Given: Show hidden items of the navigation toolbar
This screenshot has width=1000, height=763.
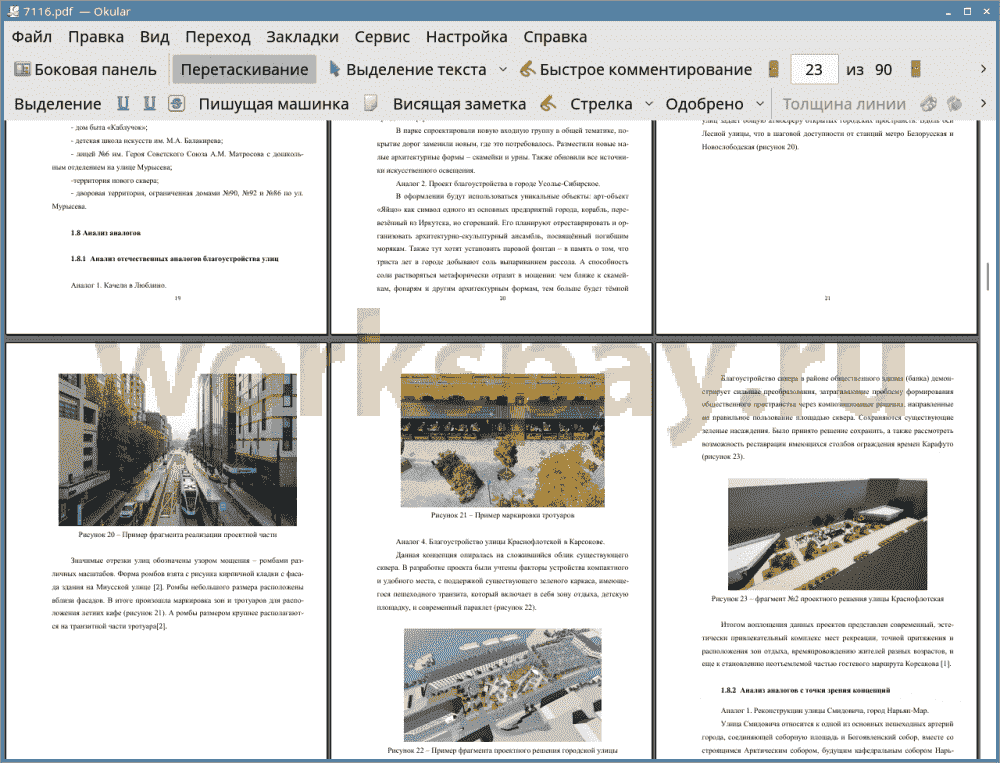Looking at the screenshot, I should 983,69.
